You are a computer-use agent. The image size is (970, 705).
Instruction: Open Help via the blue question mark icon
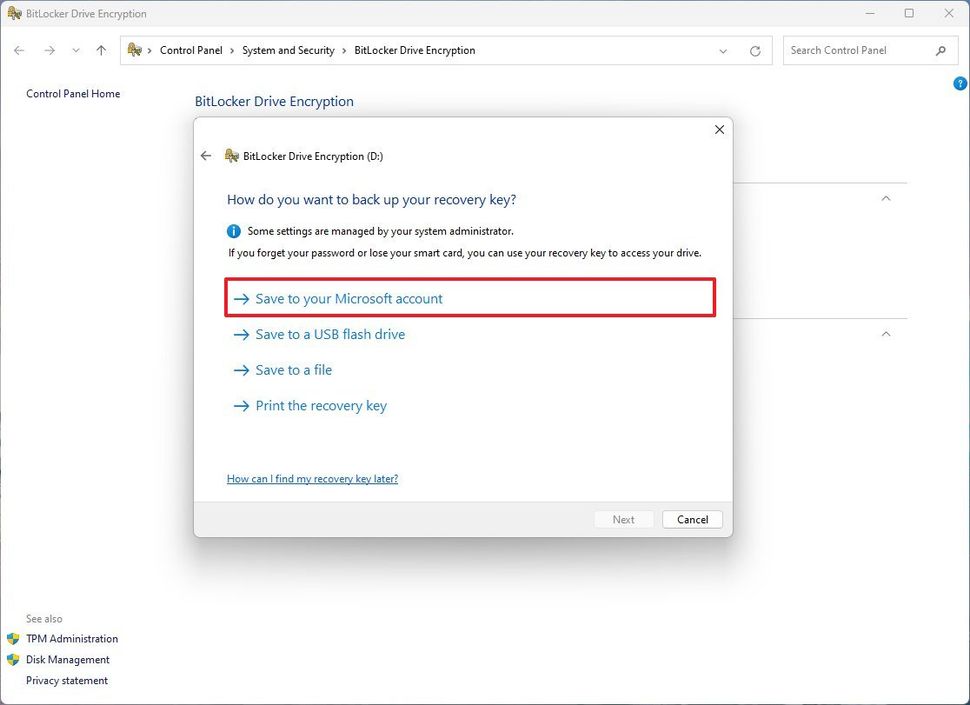[960, 83]
